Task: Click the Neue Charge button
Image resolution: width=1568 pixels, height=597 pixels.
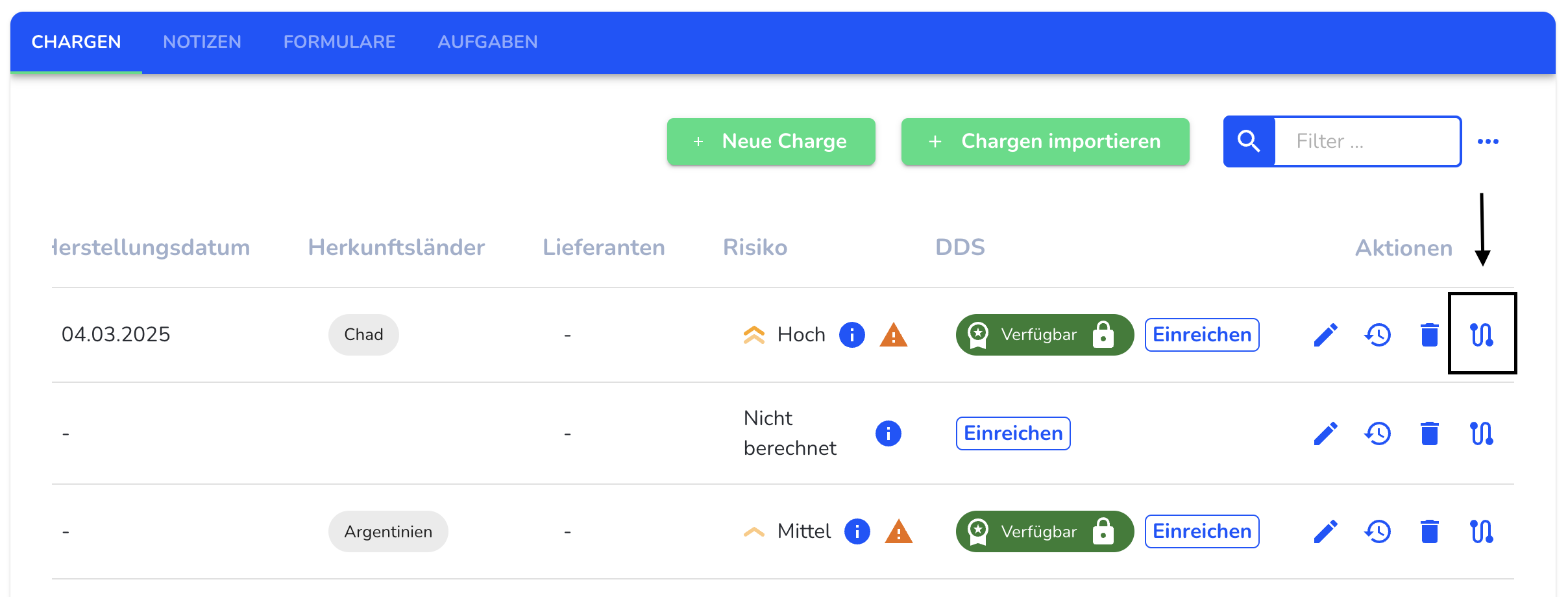Action: click(771, 141)
